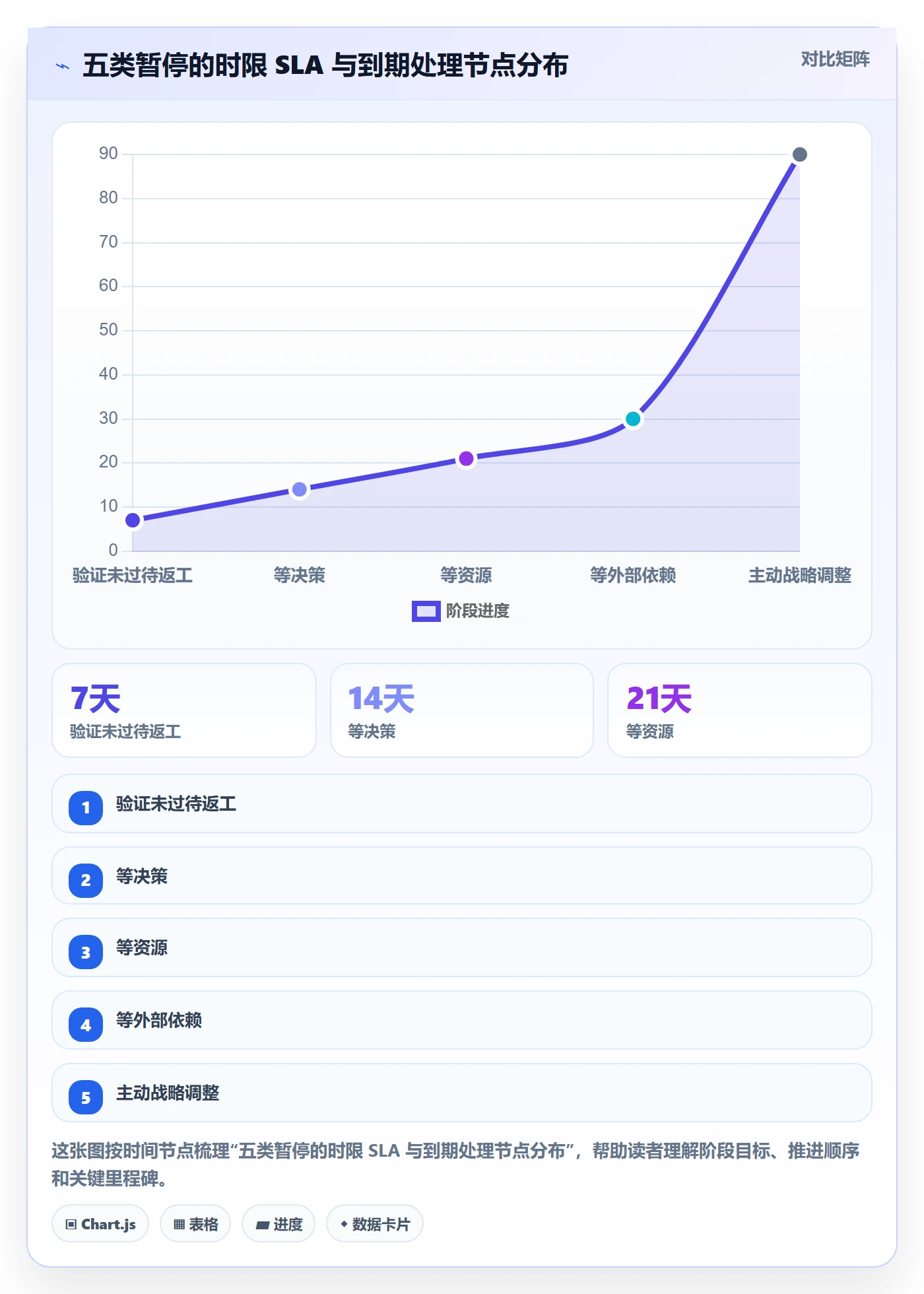Click the x-axis label 主动战略调整

(799, 575)
